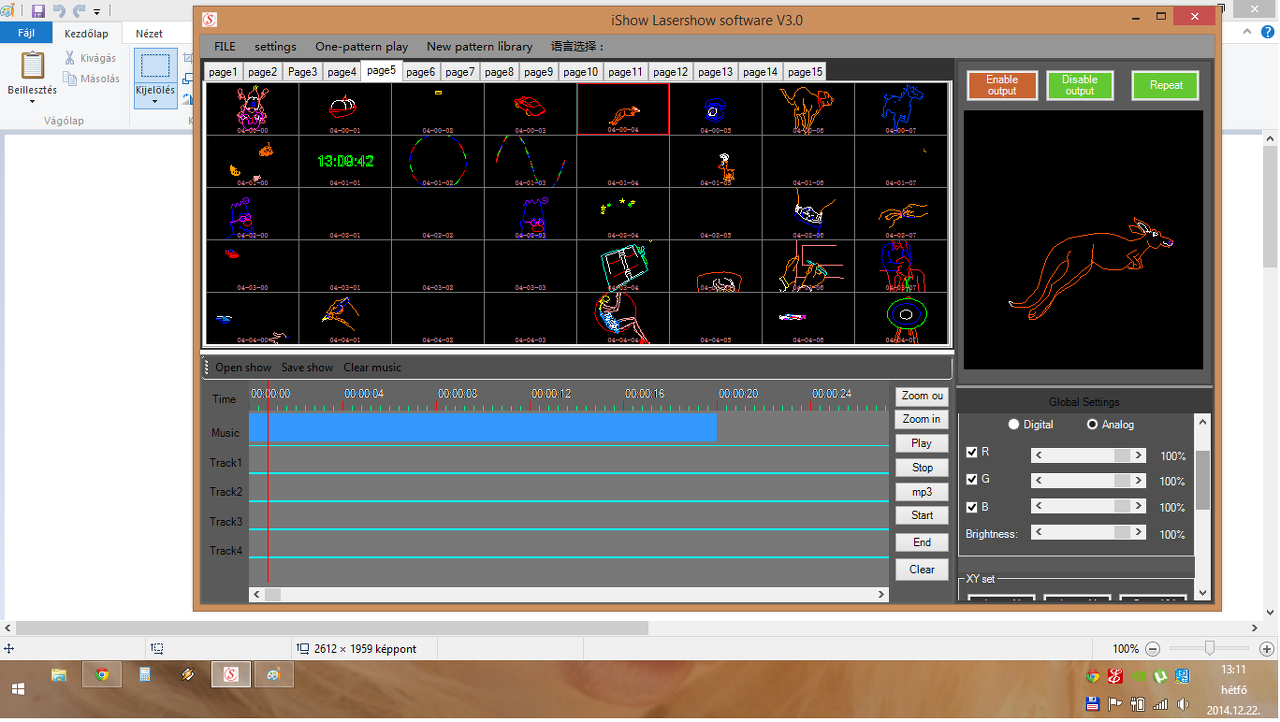Switch to the page8 tab
Screen dimensions: 1280x722
(x=498, y=72)
